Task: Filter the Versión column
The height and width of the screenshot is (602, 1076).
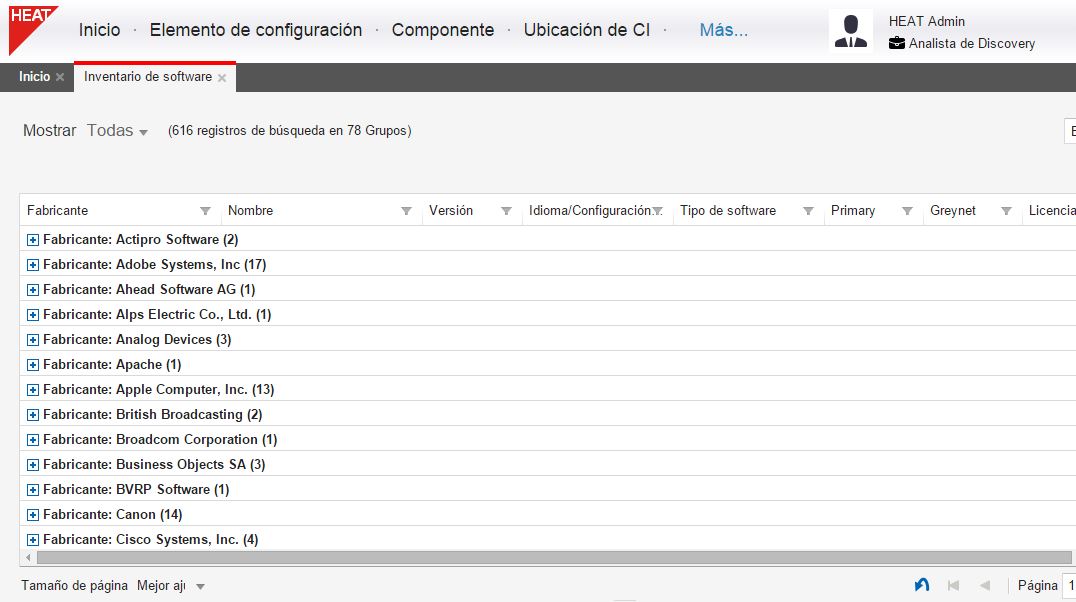Action: 506,211
